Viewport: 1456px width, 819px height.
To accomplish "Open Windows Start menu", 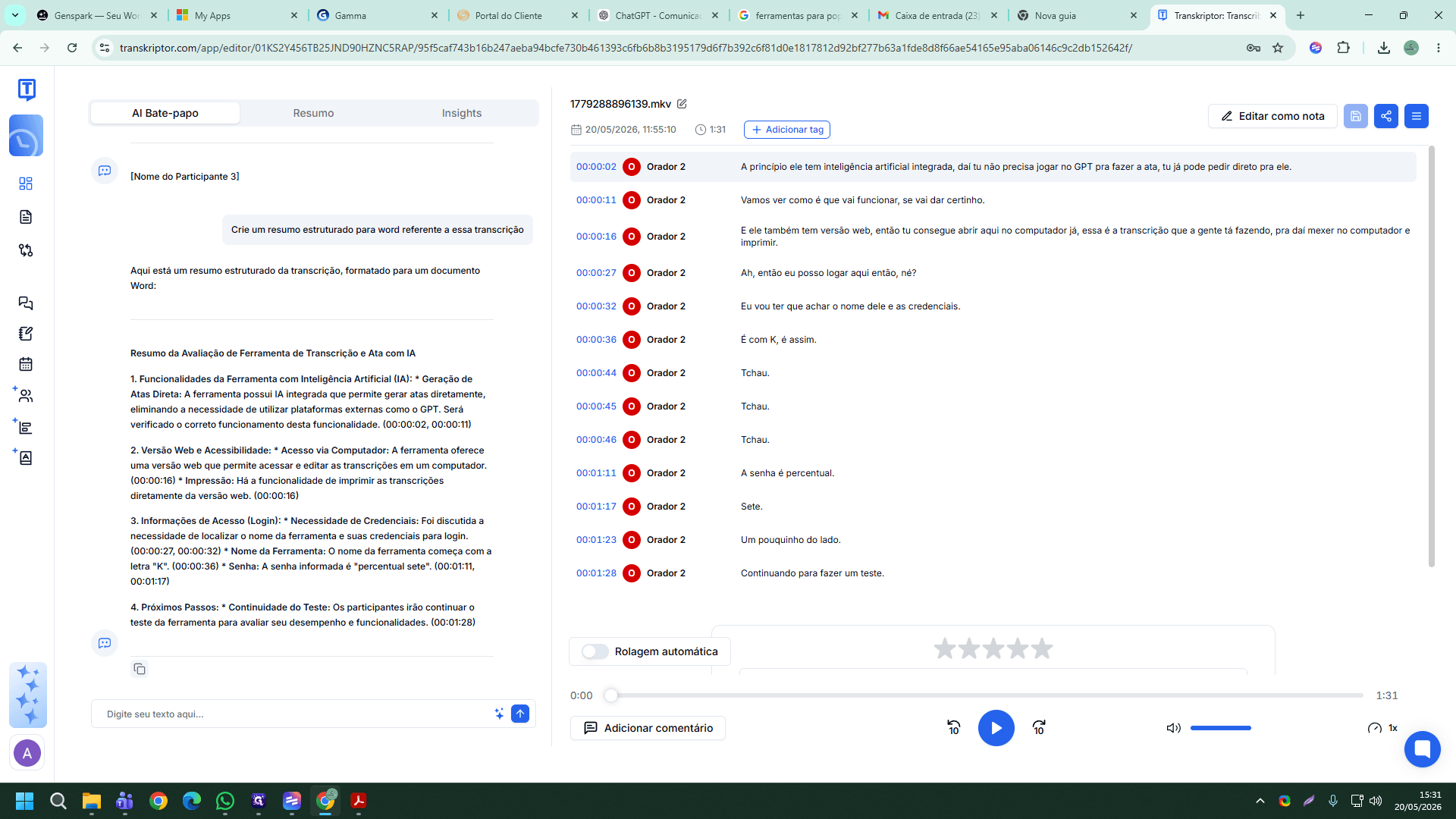I will coord(24,801).
